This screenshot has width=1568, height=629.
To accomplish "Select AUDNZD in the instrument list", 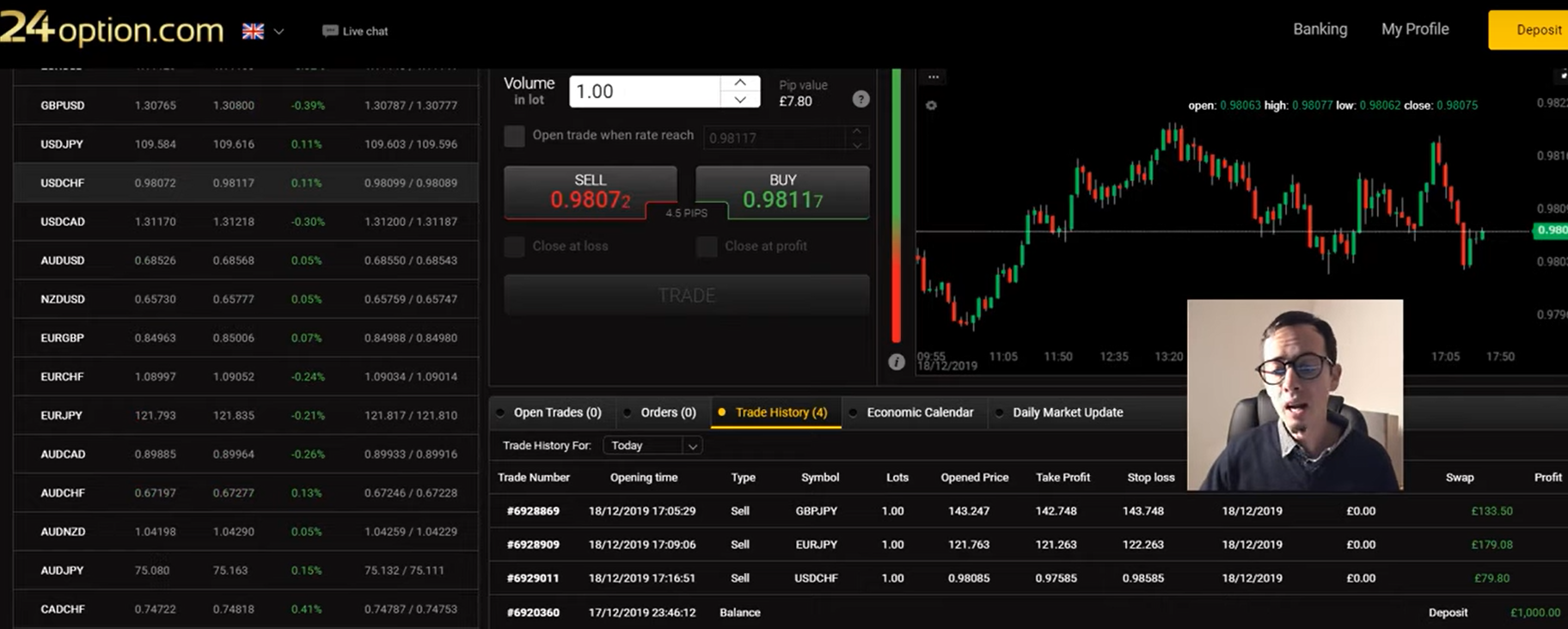I will 246,531.
